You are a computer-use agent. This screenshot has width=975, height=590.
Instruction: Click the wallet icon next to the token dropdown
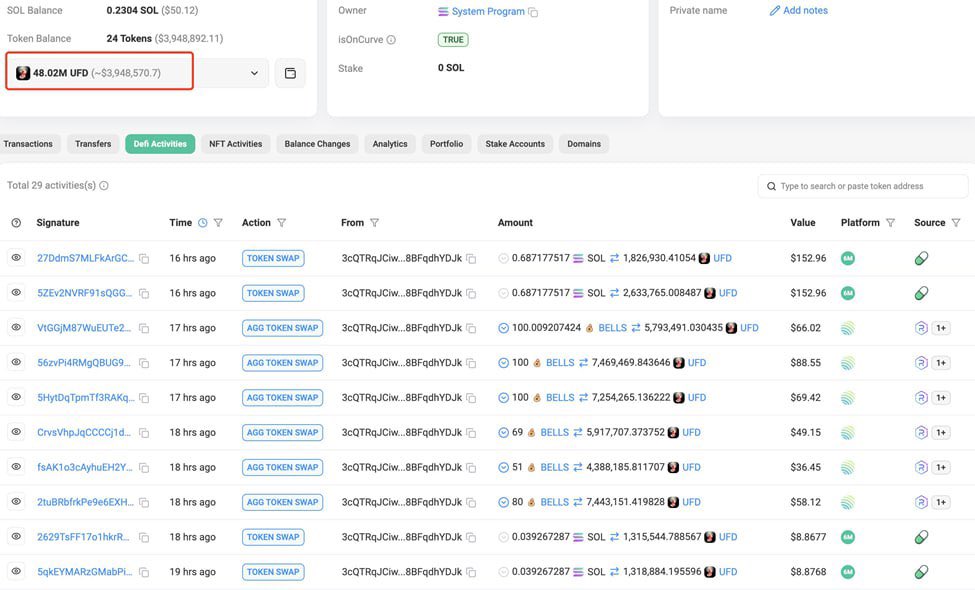[290, 73]
